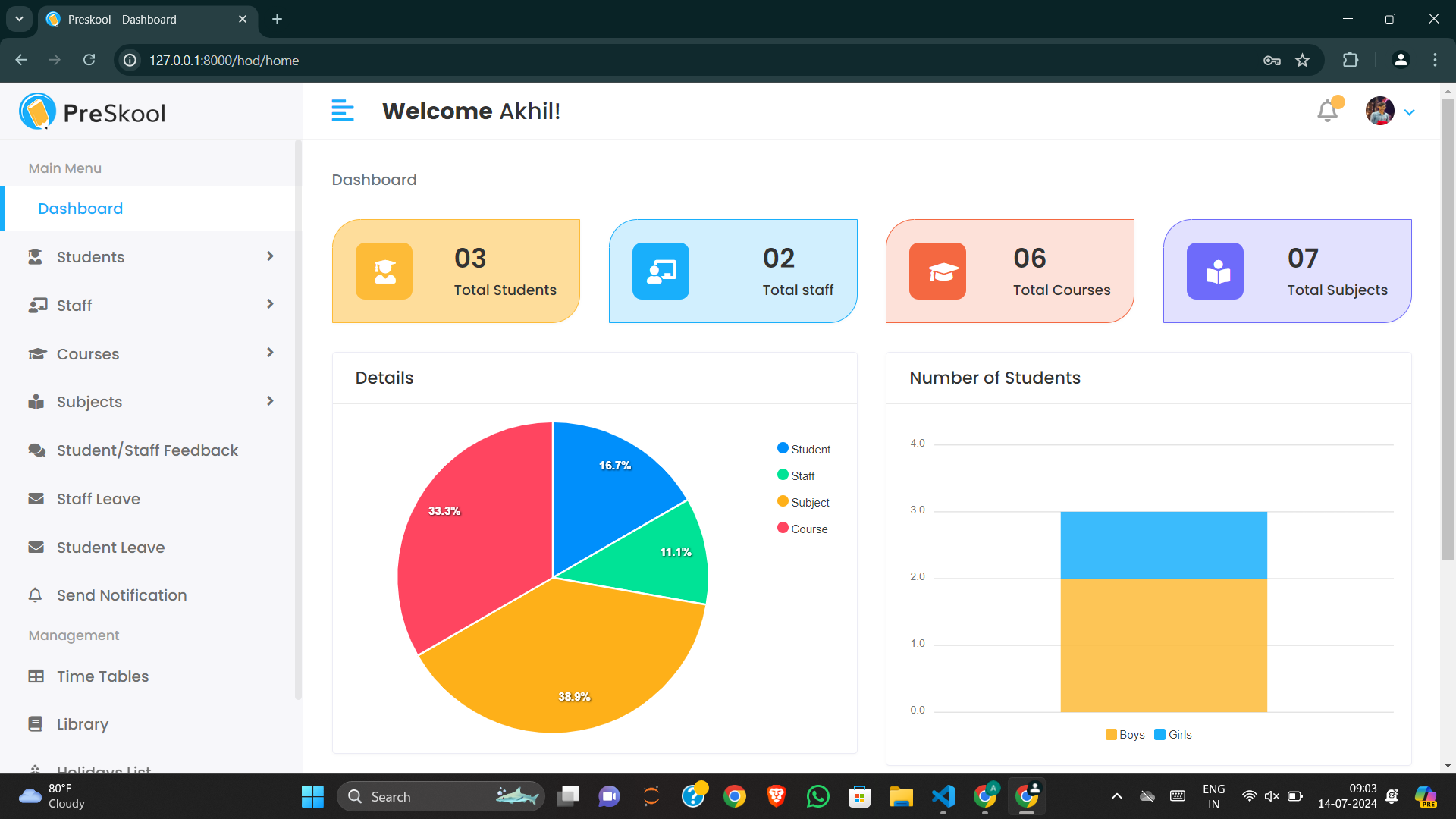
Task: Select Dashboard in the main menu
Action: [x=80, y=209]
